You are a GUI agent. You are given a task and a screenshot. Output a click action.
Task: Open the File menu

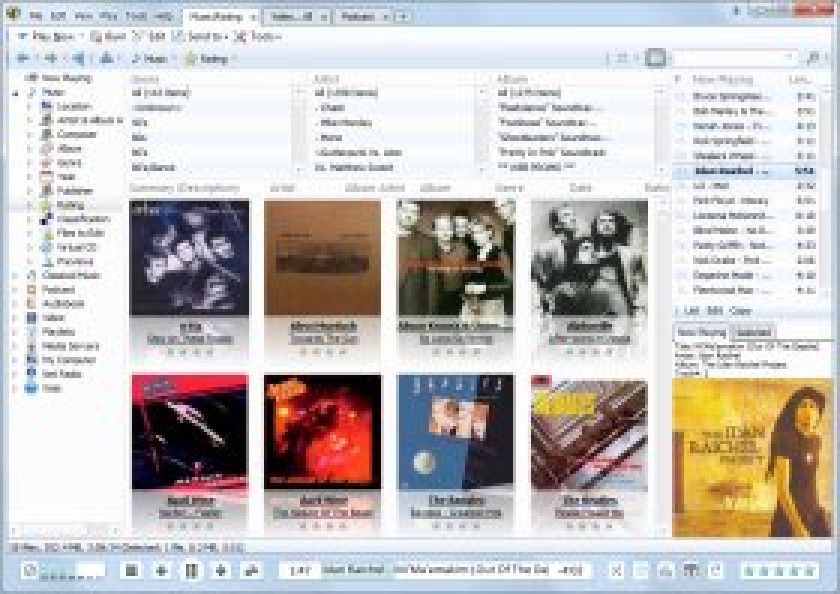[x=36, y=16]
